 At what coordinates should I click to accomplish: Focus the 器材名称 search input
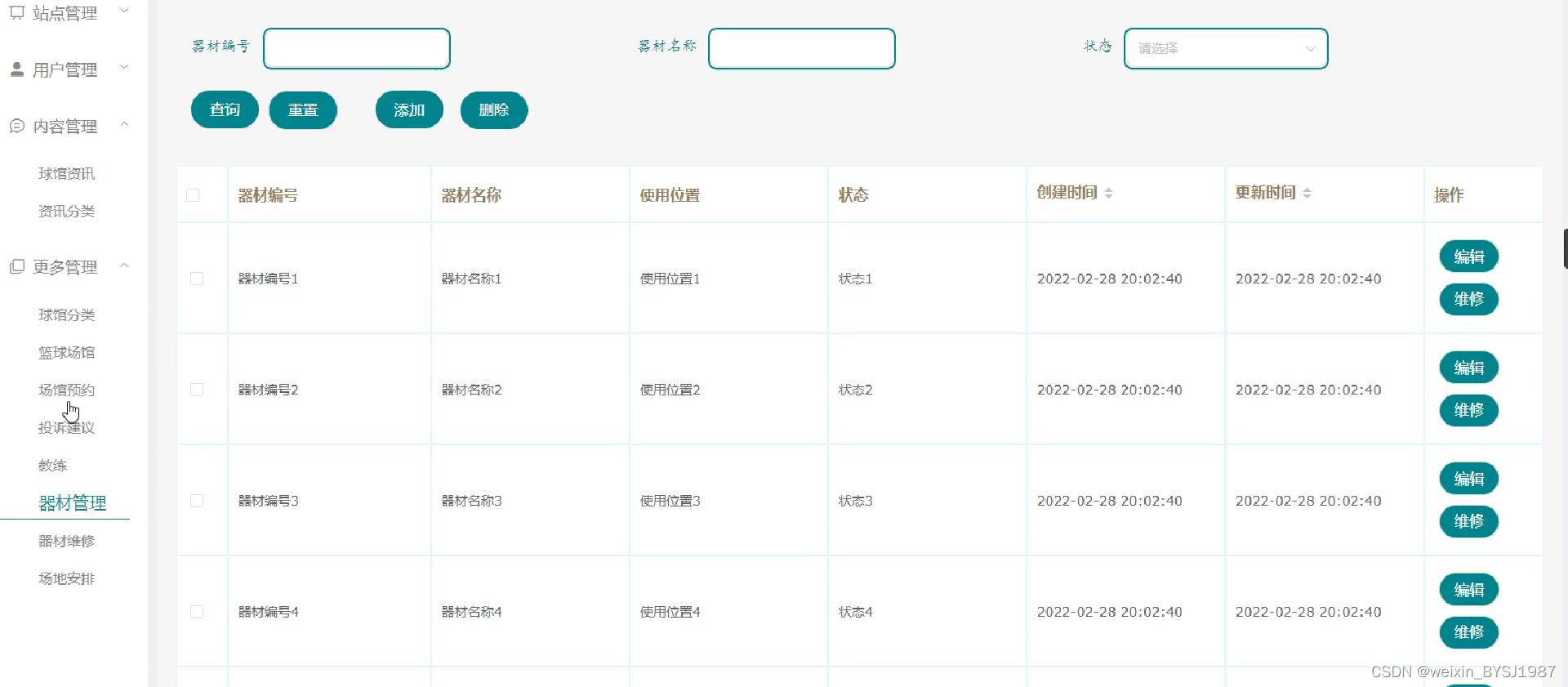click(x=802, y=48)
